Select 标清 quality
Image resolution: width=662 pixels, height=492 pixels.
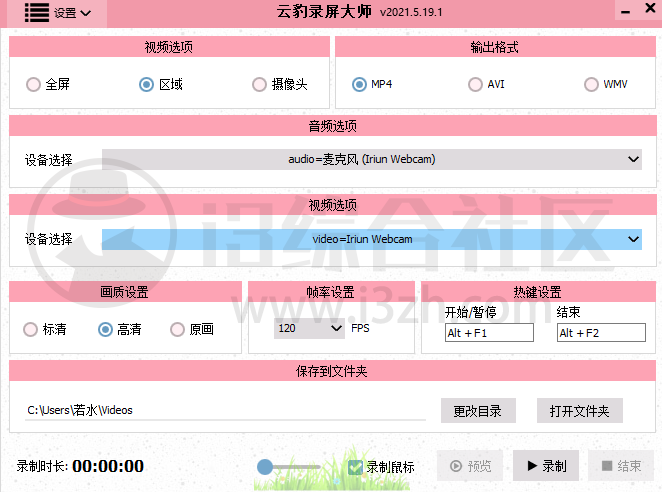coord(30,329)
